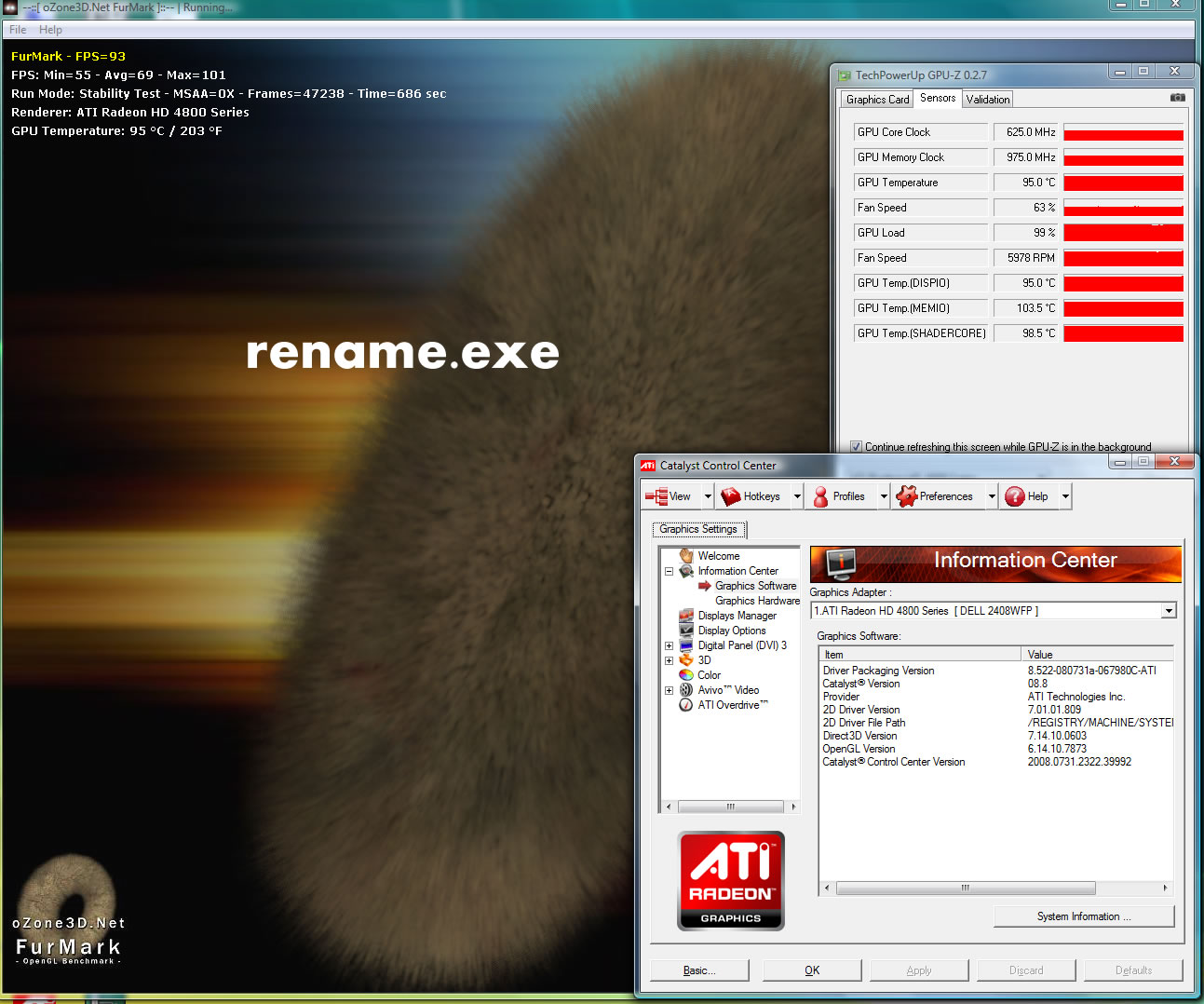Click the Information Center tree icon
The image size is (1204, 1004).
686,571
